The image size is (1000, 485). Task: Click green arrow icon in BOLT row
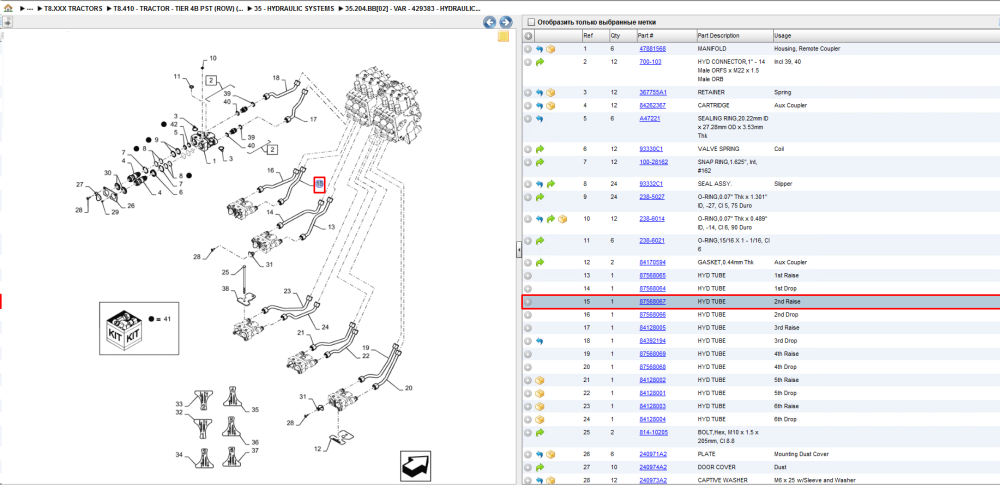[540, 432]
